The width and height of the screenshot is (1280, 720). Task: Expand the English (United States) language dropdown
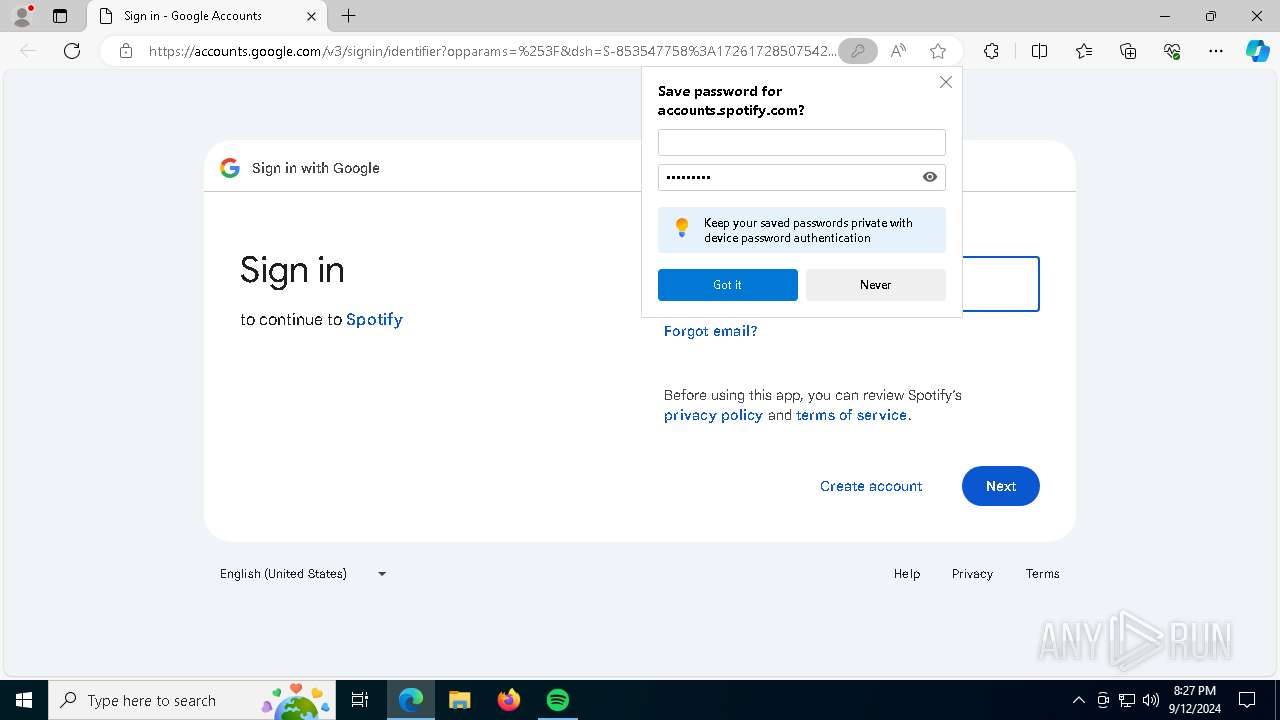pyautogui.click(x=303, y=574)
